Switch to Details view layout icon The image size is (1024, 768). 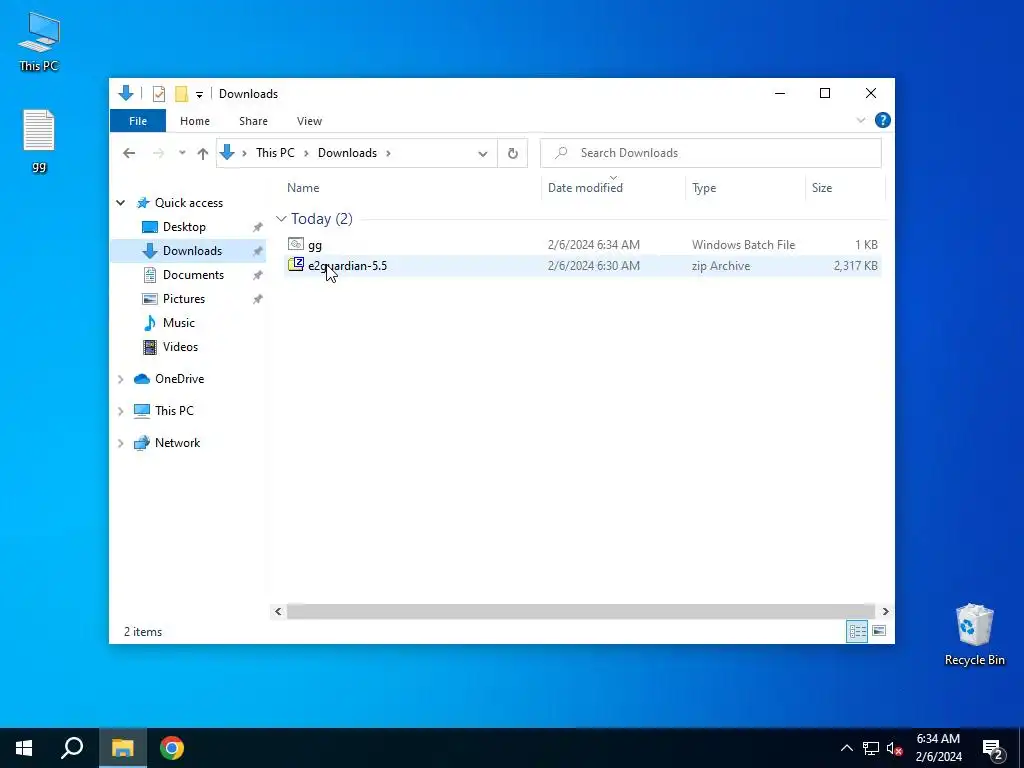(857, 632)
